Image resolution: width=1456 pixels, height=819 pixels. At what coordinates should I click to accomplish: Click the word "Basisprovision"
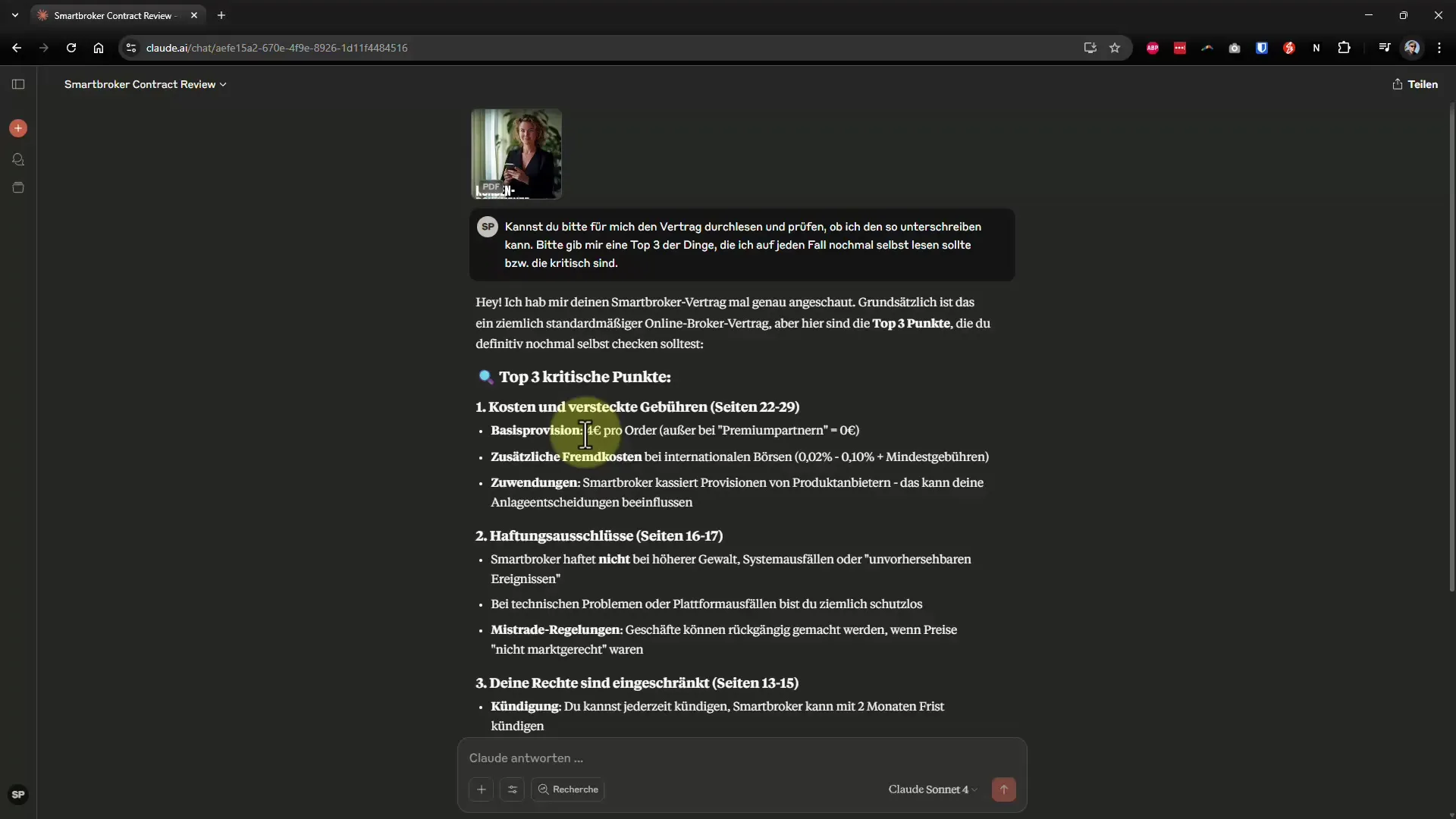coord(535,430)
